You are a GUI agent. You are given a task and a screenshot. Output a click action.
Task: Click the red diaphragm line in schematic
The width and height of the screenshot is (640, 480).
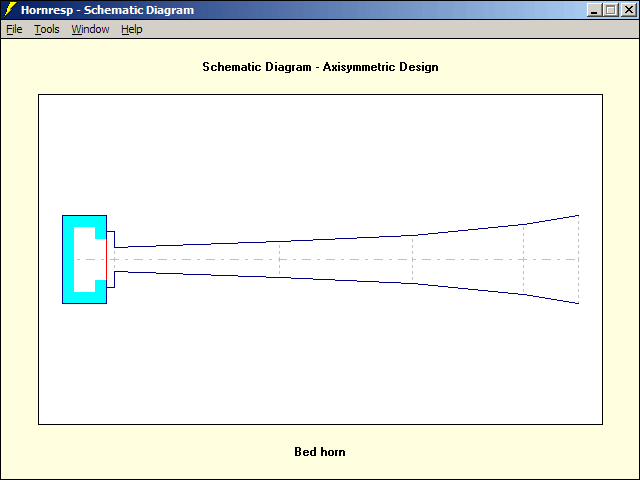pyautogui.click(x=107, y=259)
